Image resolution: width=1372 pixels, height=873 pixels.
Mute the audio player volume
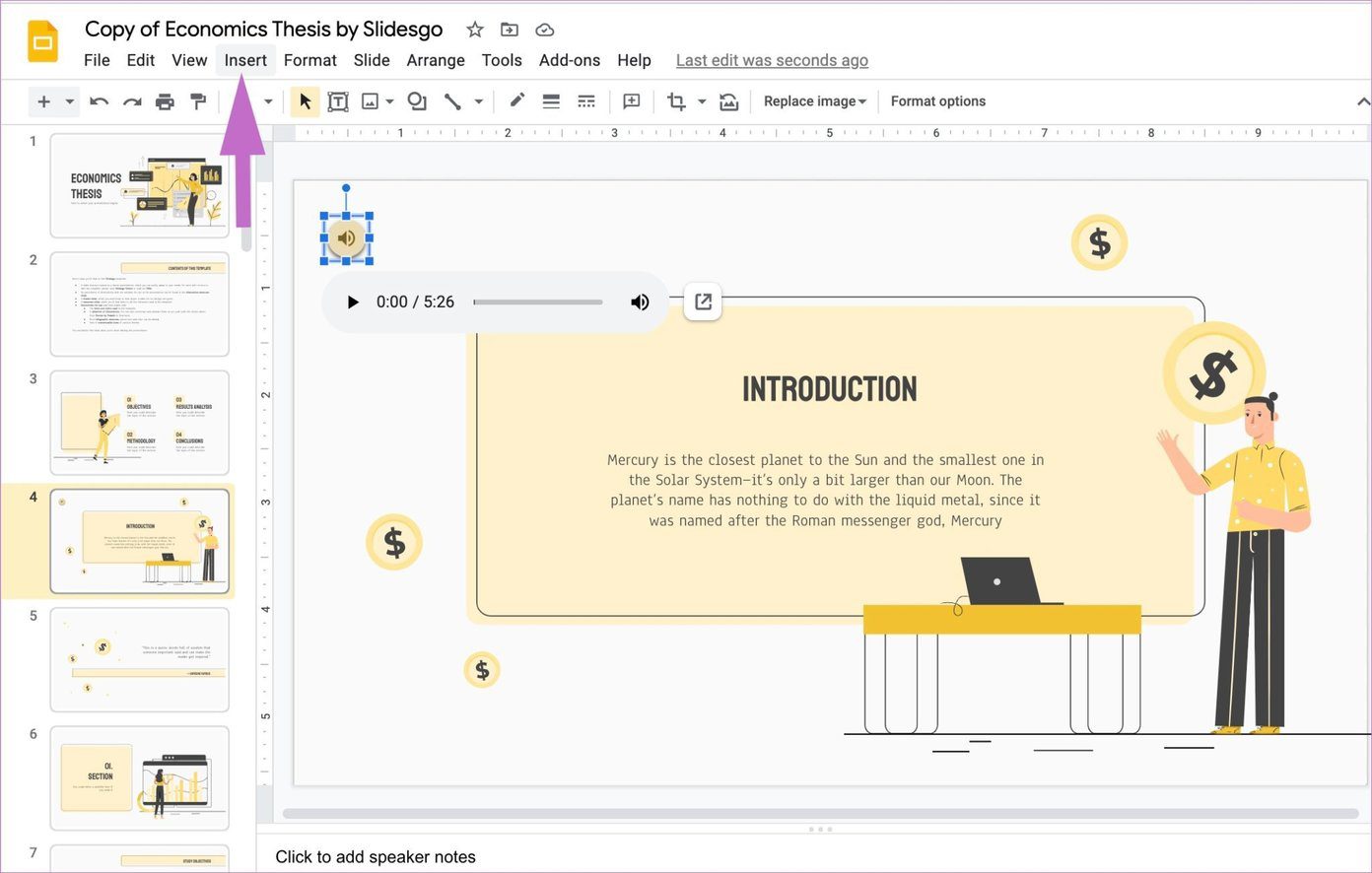(640, 302)
